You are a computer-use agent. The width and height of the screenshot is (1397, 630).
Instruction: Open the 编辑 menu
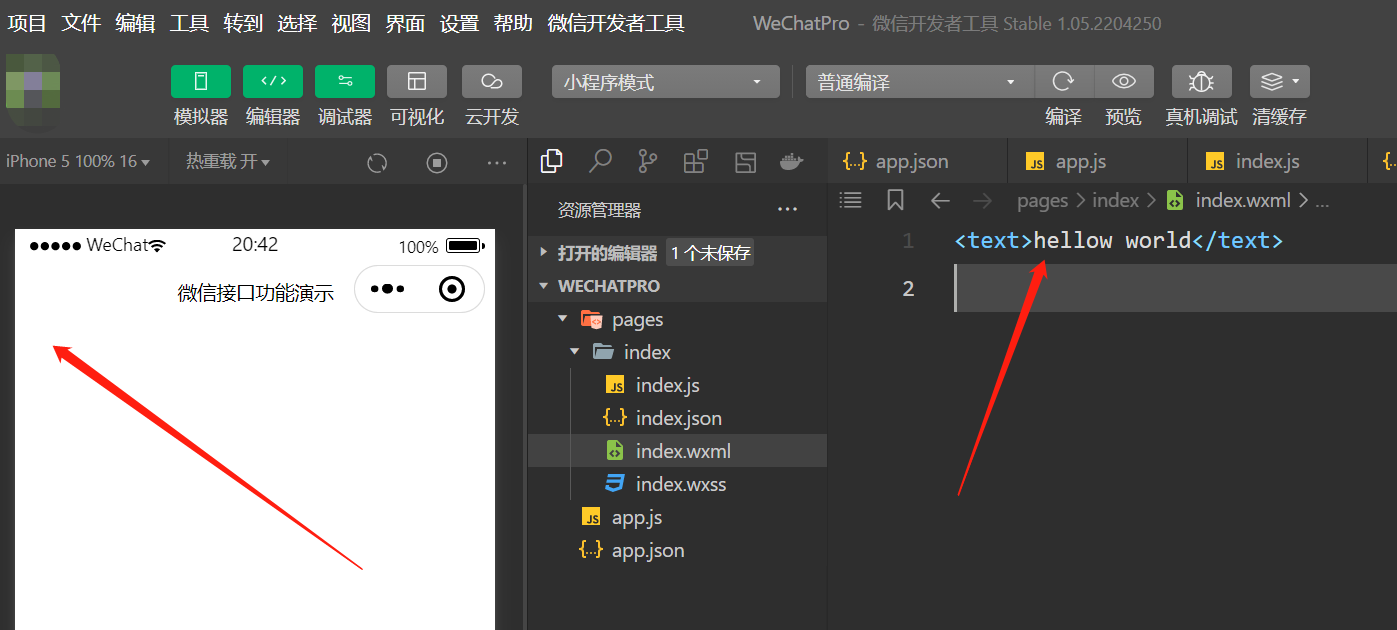[135, 23]
